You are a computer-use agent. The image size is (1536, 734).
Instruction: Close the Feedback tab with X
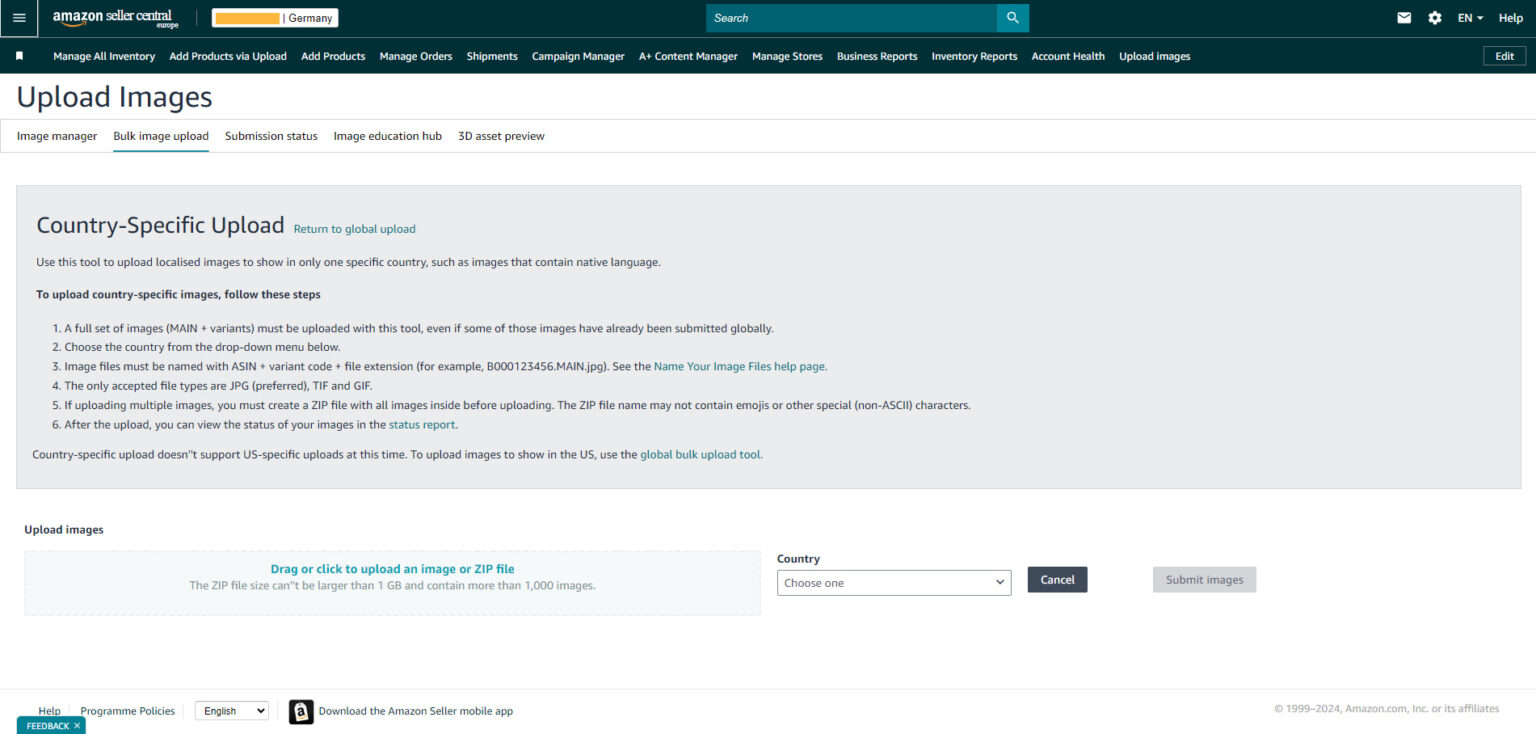click(77, 726)
